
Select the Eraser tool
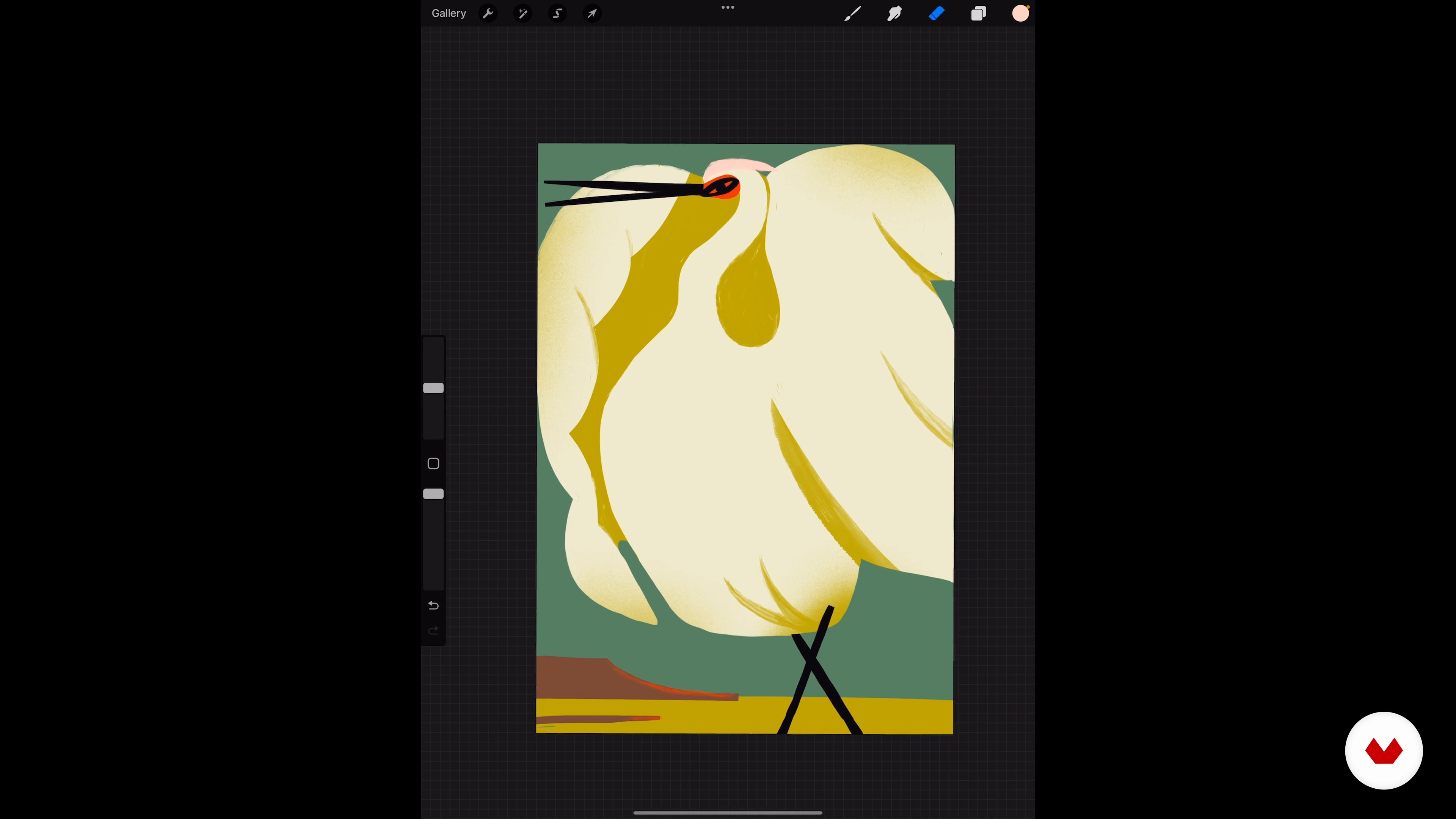[x=937, y=14]
